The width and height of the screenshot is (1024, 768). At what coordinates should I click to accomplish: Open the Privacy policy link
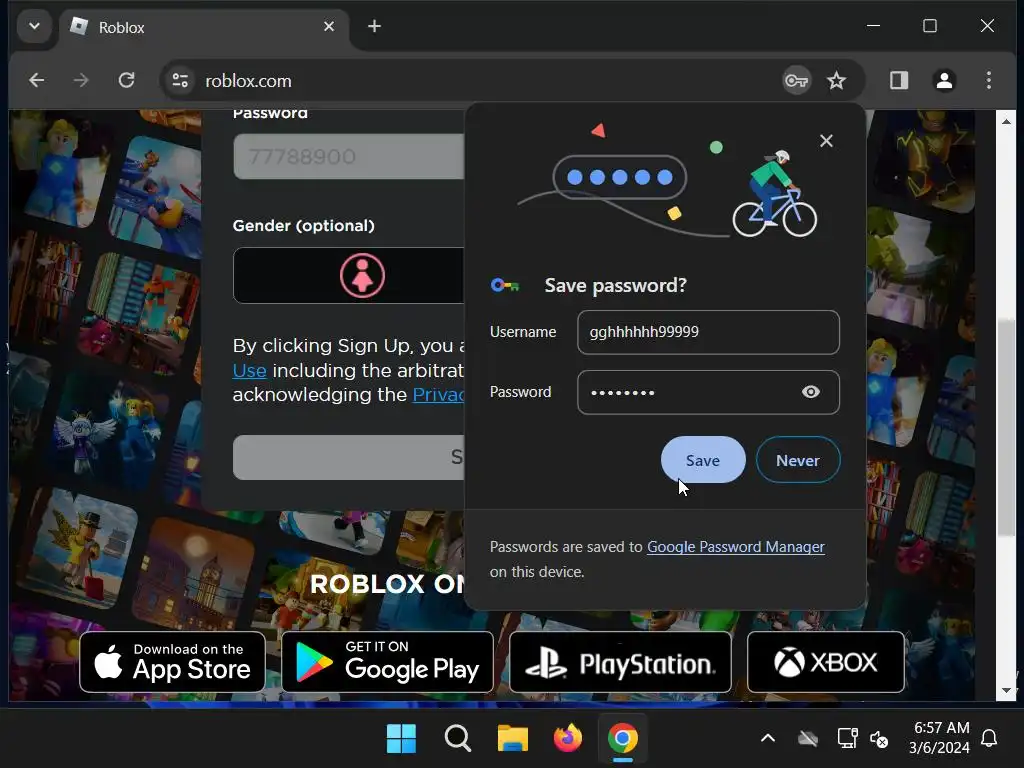[x=438, y=394]
